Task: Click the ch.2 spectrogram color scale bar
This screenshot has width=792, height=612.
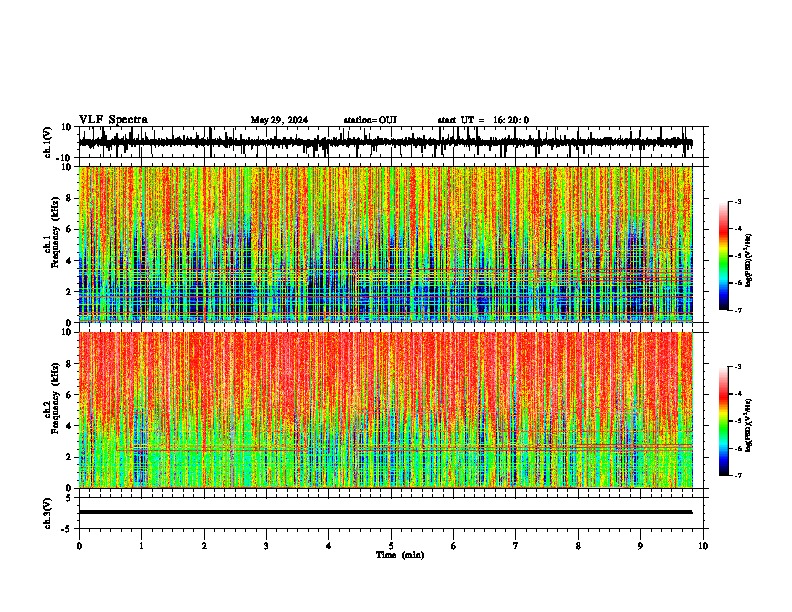Action: [x=724, y=421]
